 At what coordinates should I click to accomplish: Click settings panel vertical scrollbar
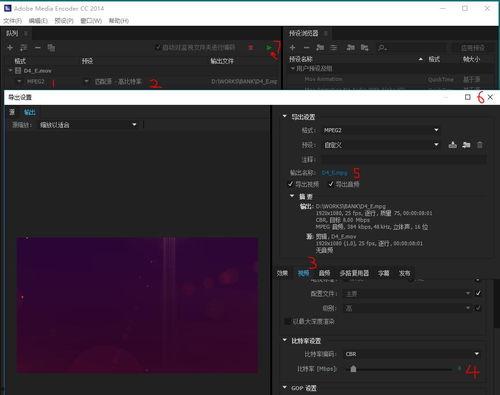[496, 303]
